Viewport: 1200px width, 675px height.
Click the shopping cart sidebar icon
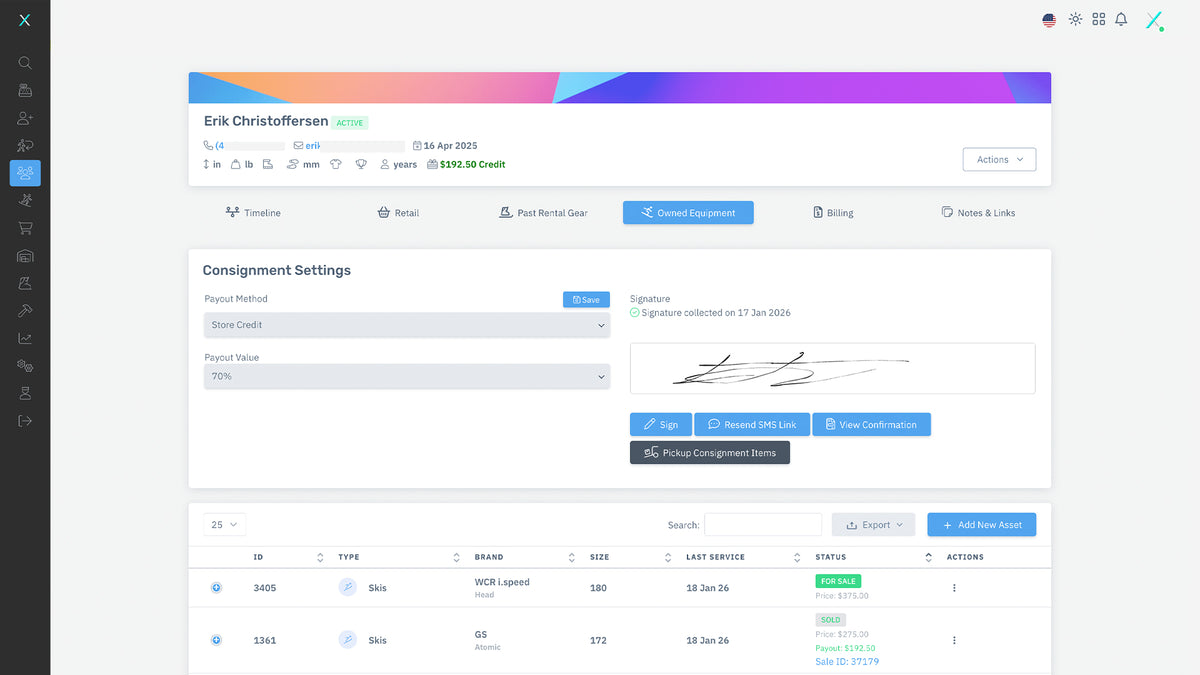25,228
